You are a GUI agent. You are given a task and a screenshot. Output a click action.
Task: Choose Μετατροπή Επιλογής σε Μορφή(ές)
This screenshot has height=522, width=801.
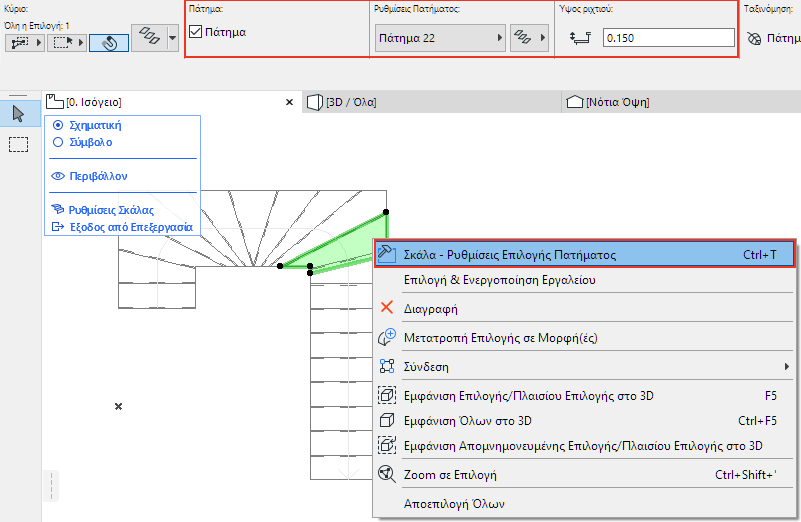click(584, 337)
